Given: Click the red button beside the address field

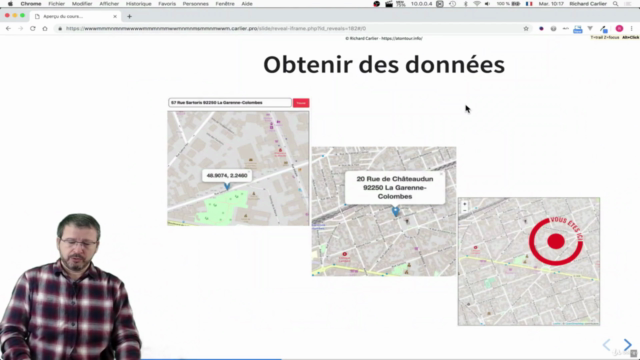Looking at the screenshot, I should click(301, 103).
